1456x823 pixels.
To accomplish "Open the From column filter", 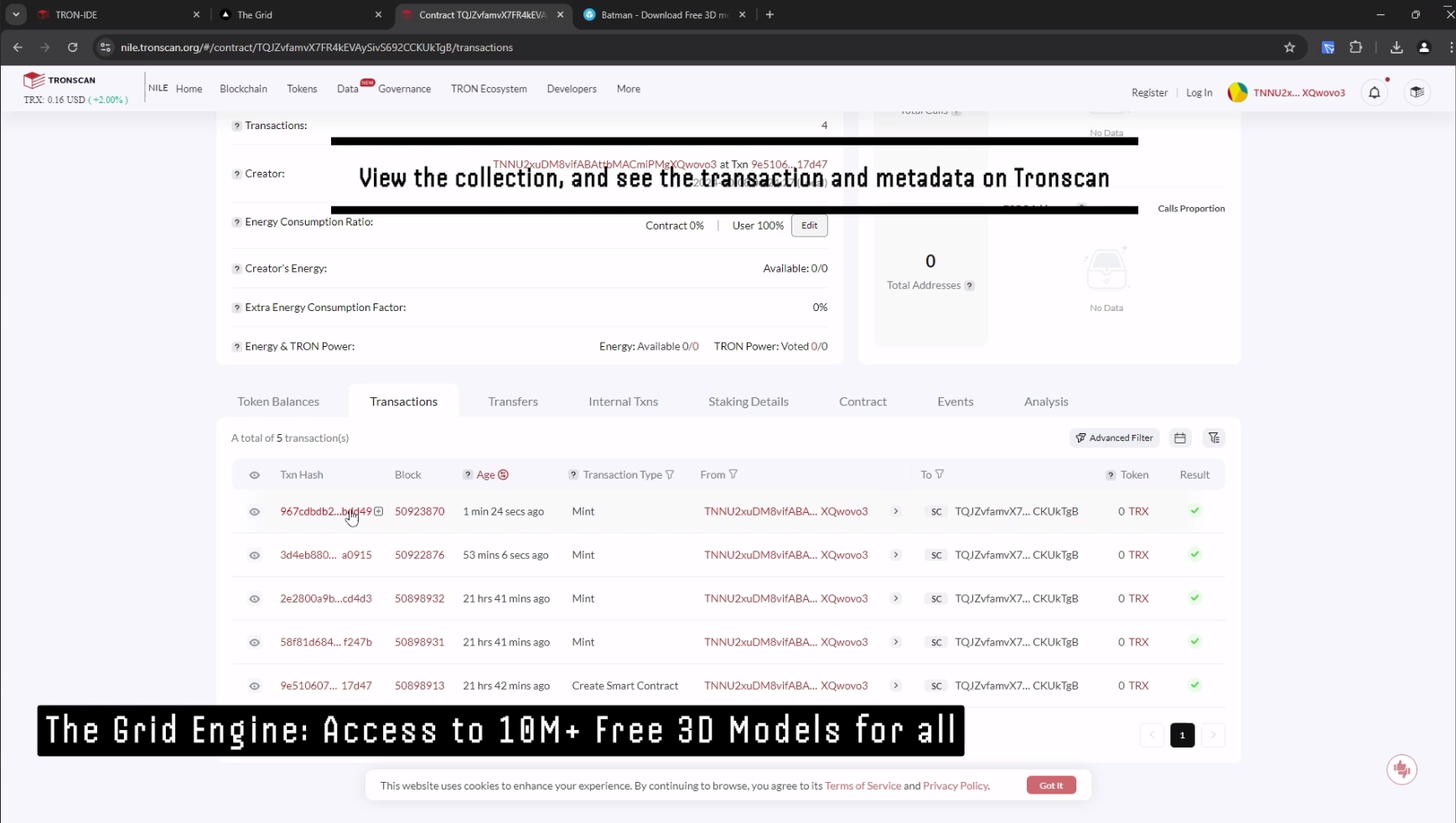I will (x=733, y=474).
